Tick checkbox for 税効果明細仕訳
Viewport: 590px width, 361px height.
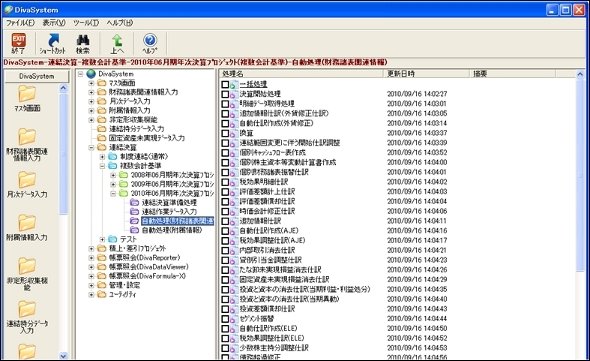225,182
